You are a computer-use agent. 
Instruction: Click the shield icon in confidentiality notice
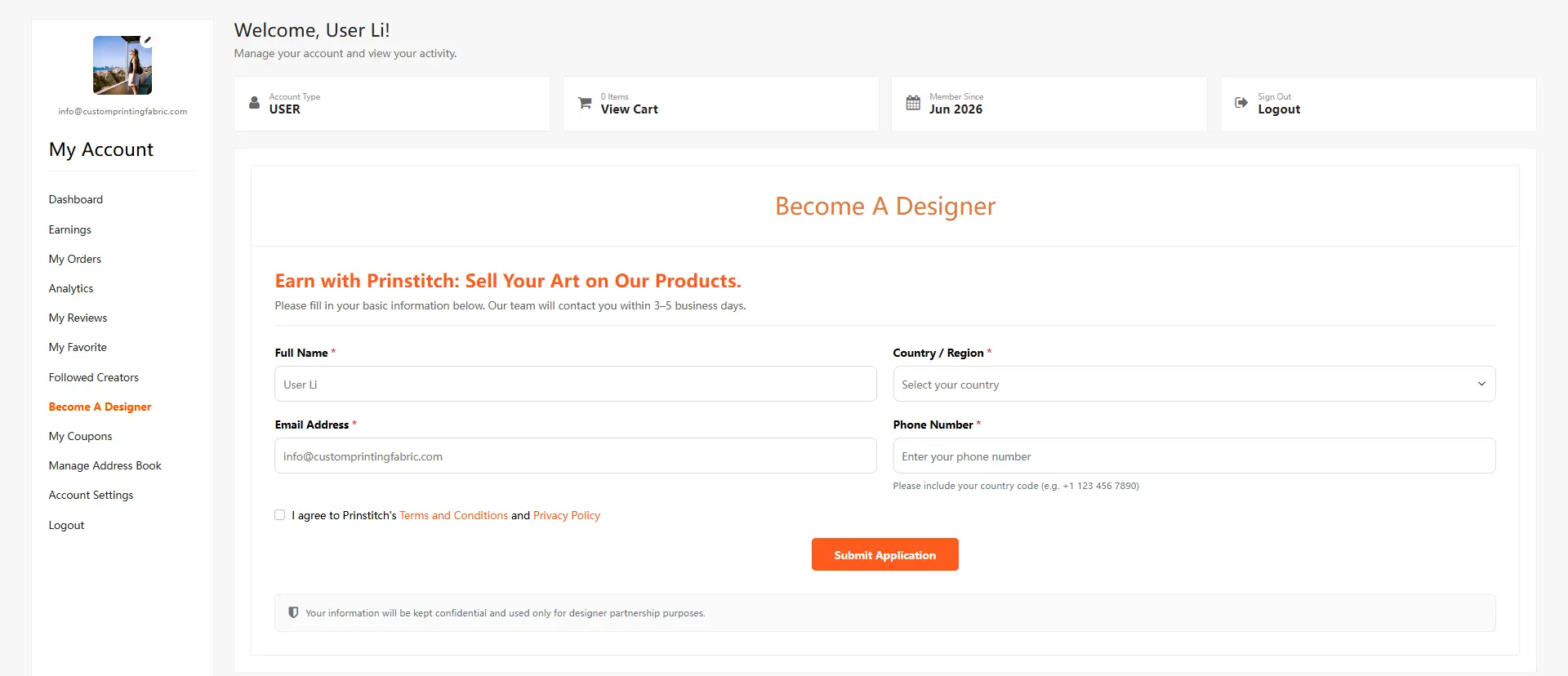(x=293, y=612)
